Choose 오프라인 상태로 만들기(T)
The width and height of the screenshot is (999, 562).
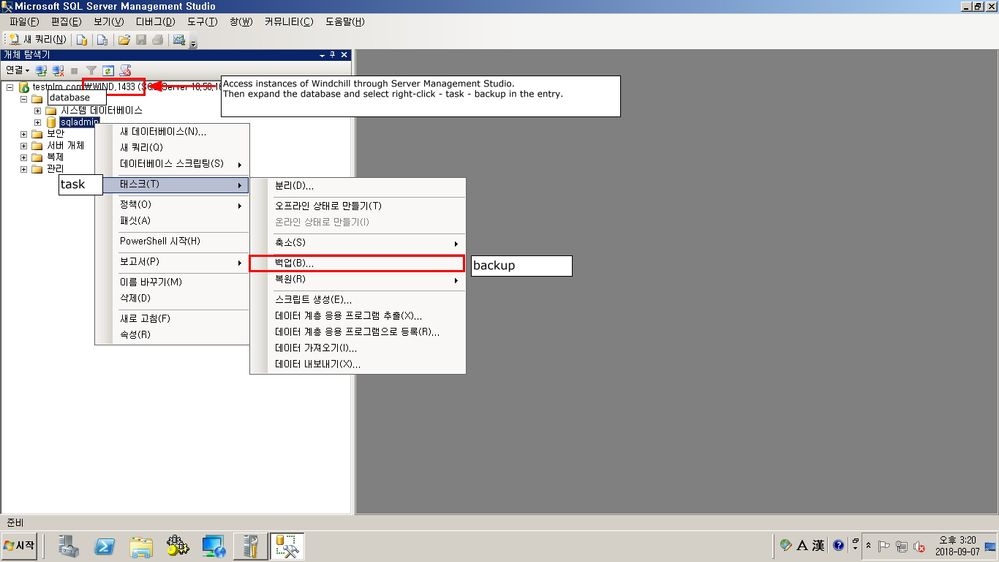tap(357, 206)
